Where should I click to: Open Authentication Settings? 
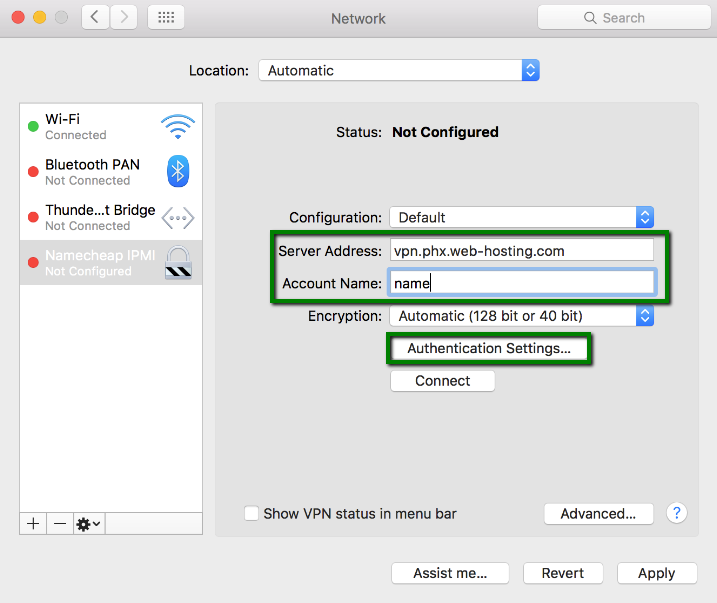[x=489, y=349]
